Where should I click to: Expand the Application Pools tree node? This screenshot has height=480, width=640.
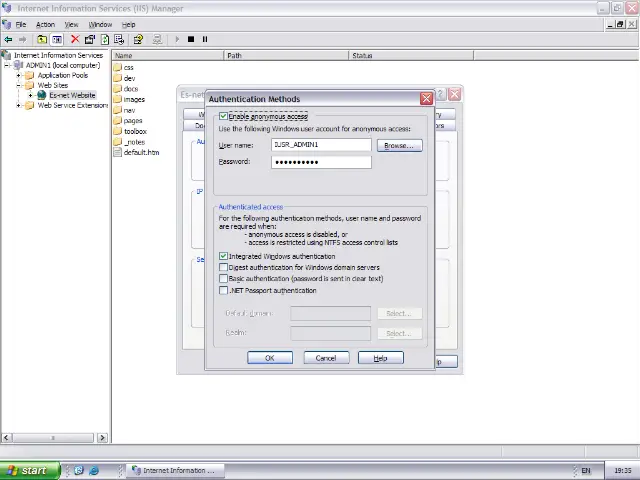(19, 75)
